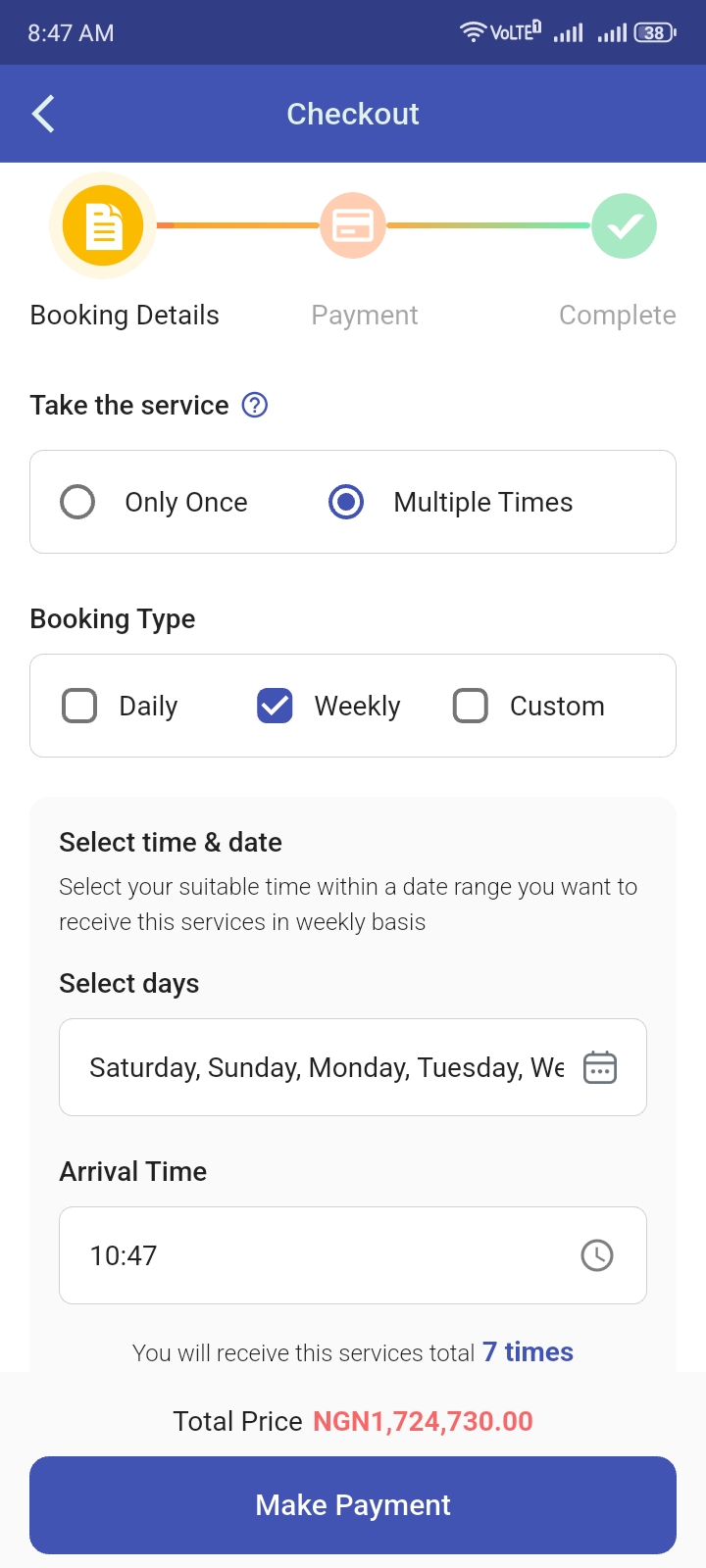Tap the Total Price amount NGN1,724,730.00
Viewport: 706px width, 1568px height.
tap(423, 1422)
